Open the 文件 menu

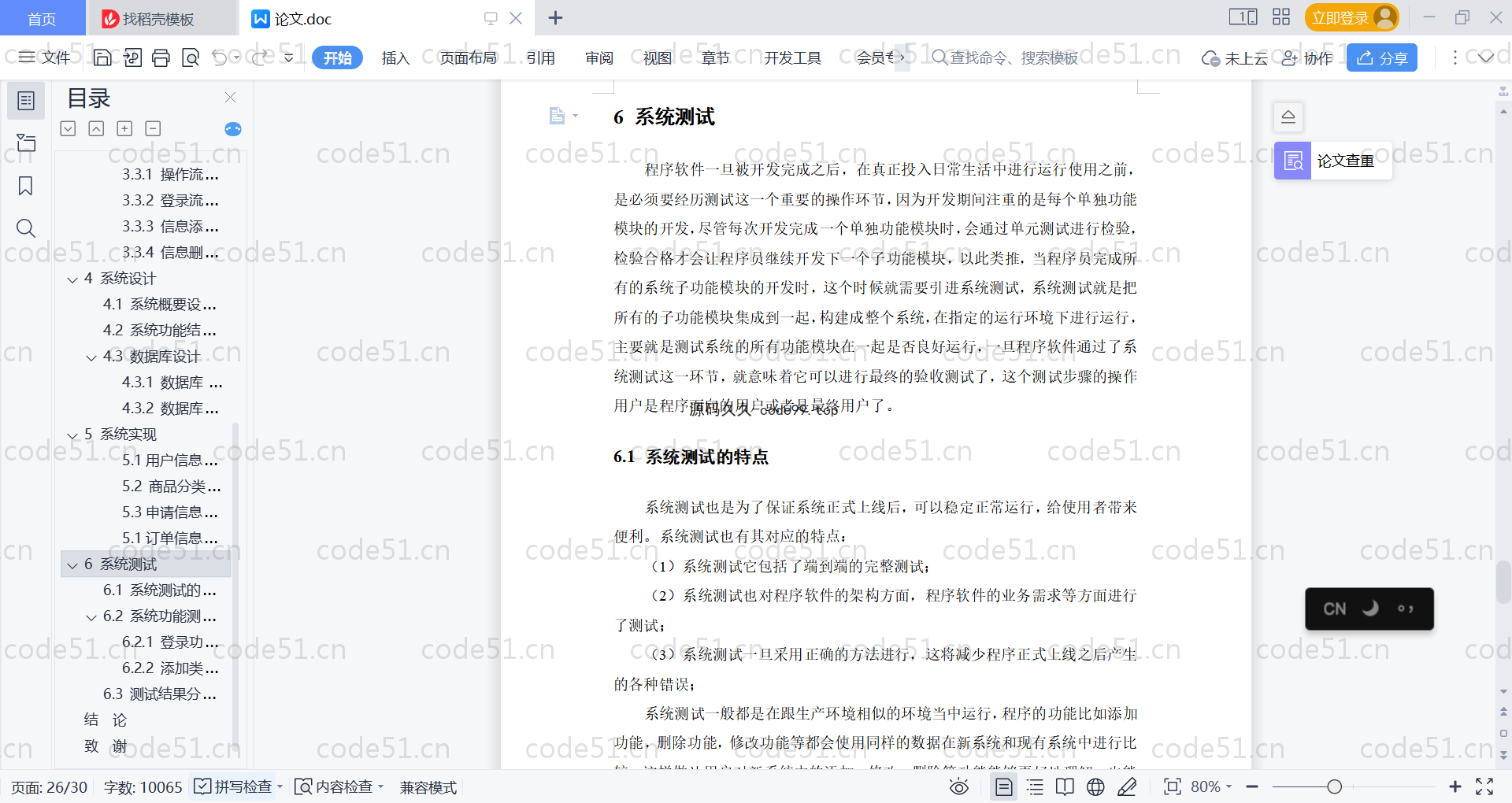[45, 57]
